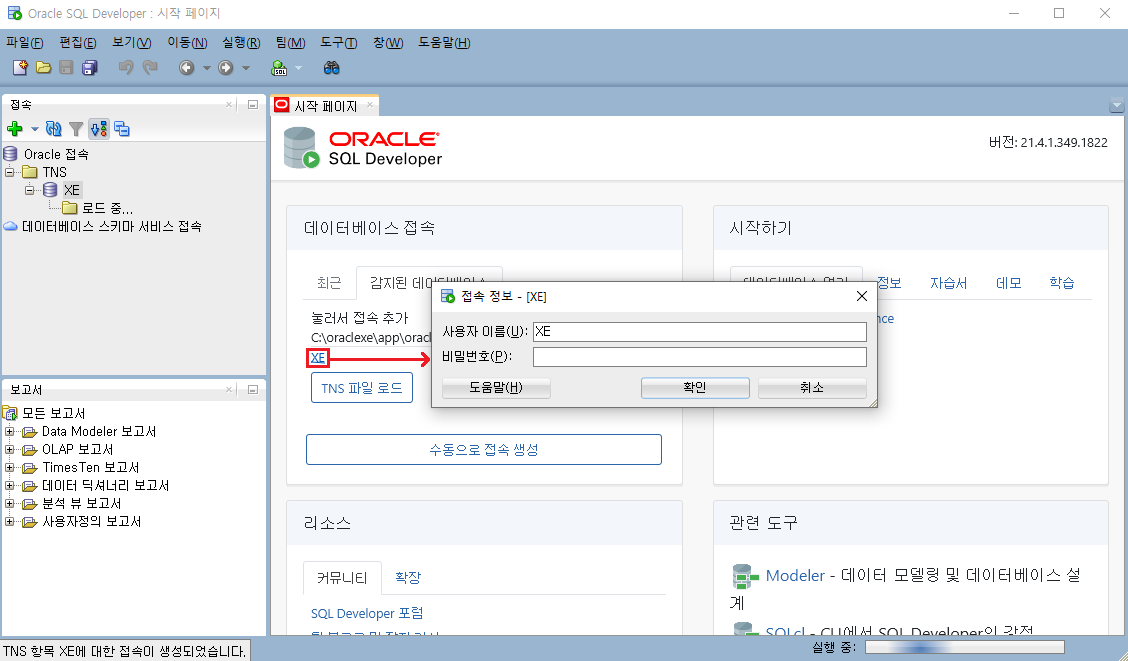Open the SQL Worksheet dropdown arrow
The width and height of the screenshot is (1128, 661).
(x=299, y=68)
